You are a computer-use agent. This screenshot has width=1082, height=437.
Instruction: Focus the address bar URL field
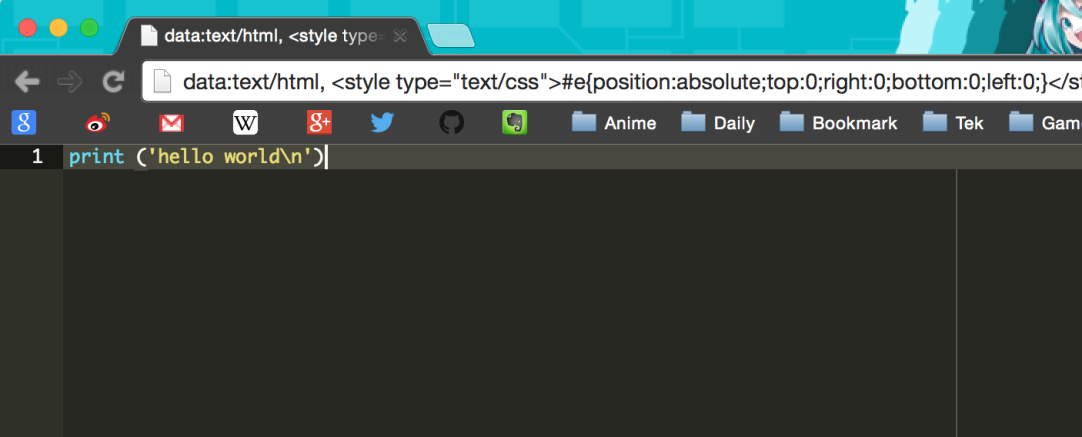point(612,82)
